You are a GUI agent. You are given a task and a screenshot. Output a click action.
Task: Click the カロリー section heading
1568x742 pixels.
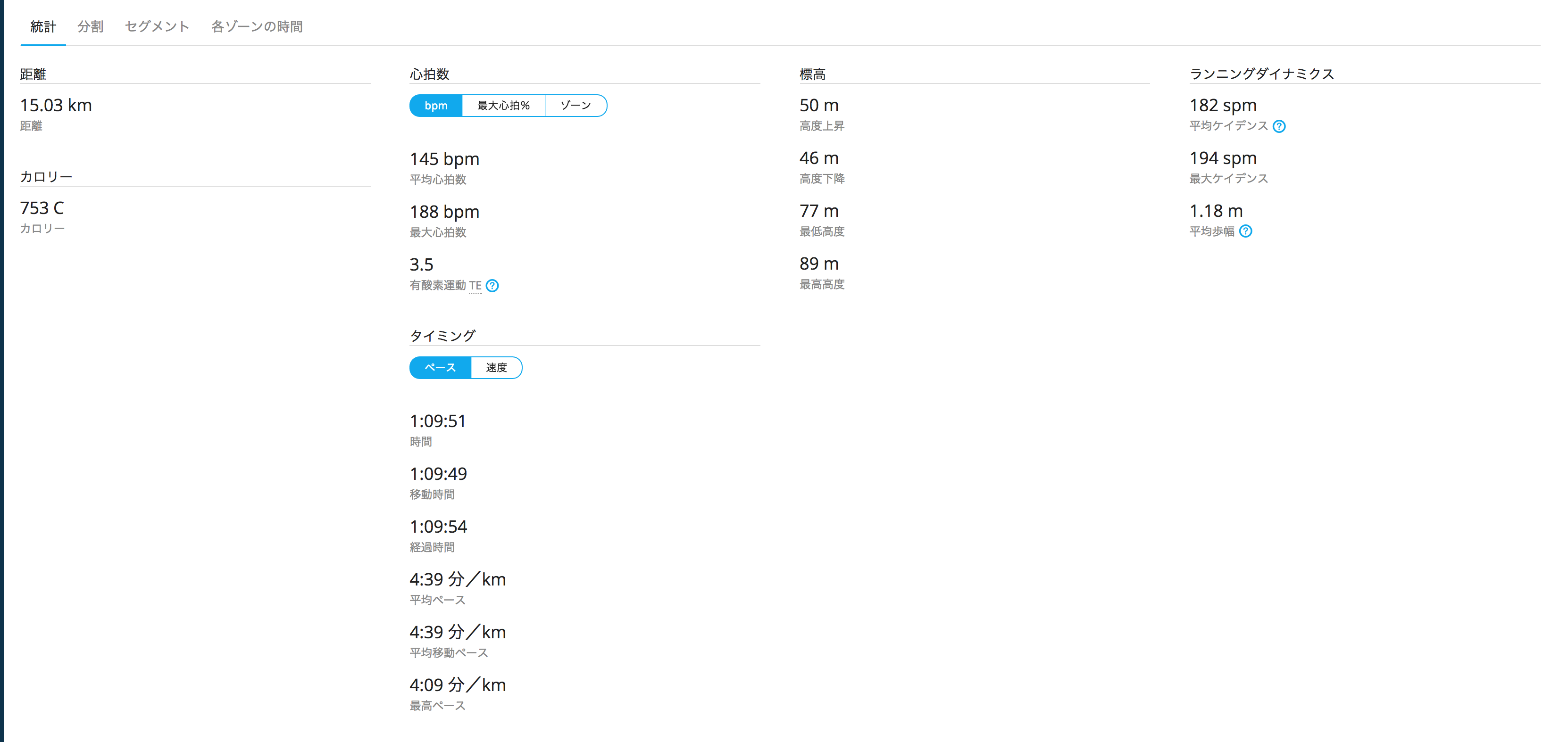[x=46, y=177]
